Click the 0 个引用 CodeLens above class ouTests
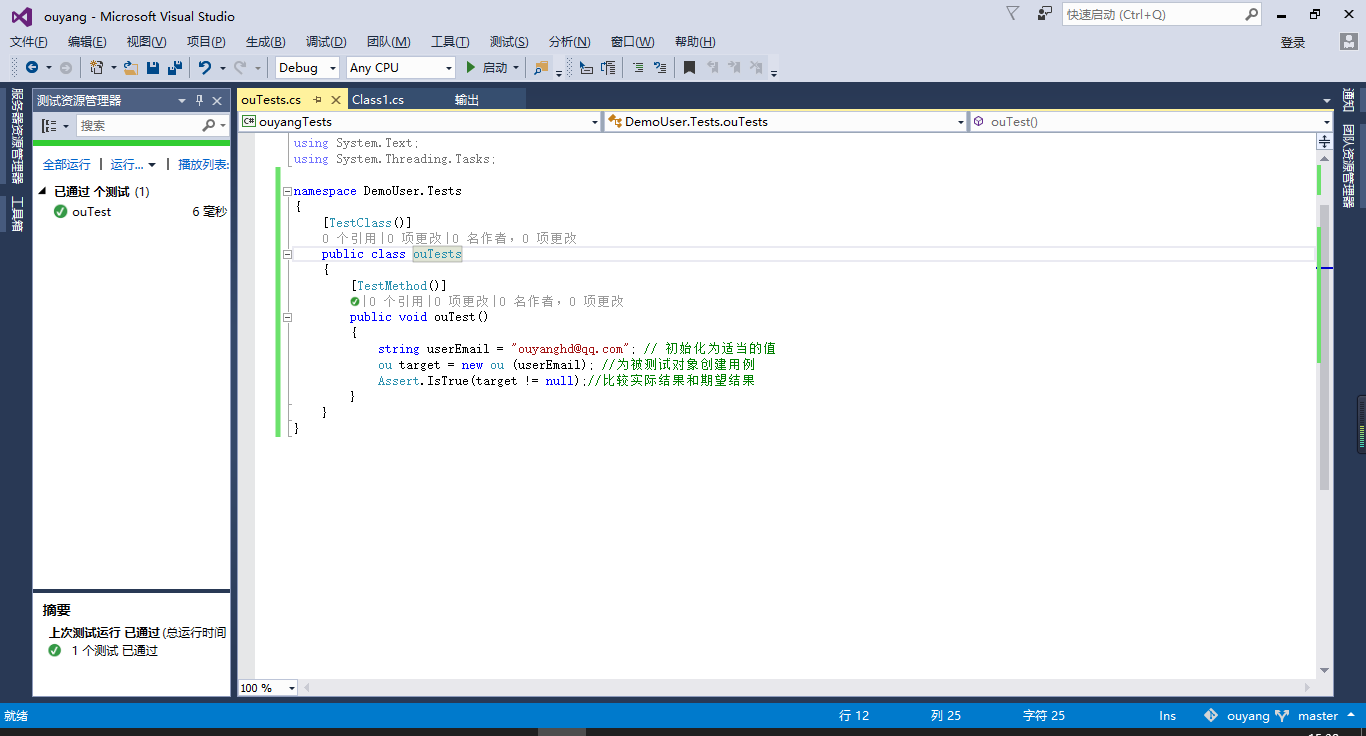 349,239
